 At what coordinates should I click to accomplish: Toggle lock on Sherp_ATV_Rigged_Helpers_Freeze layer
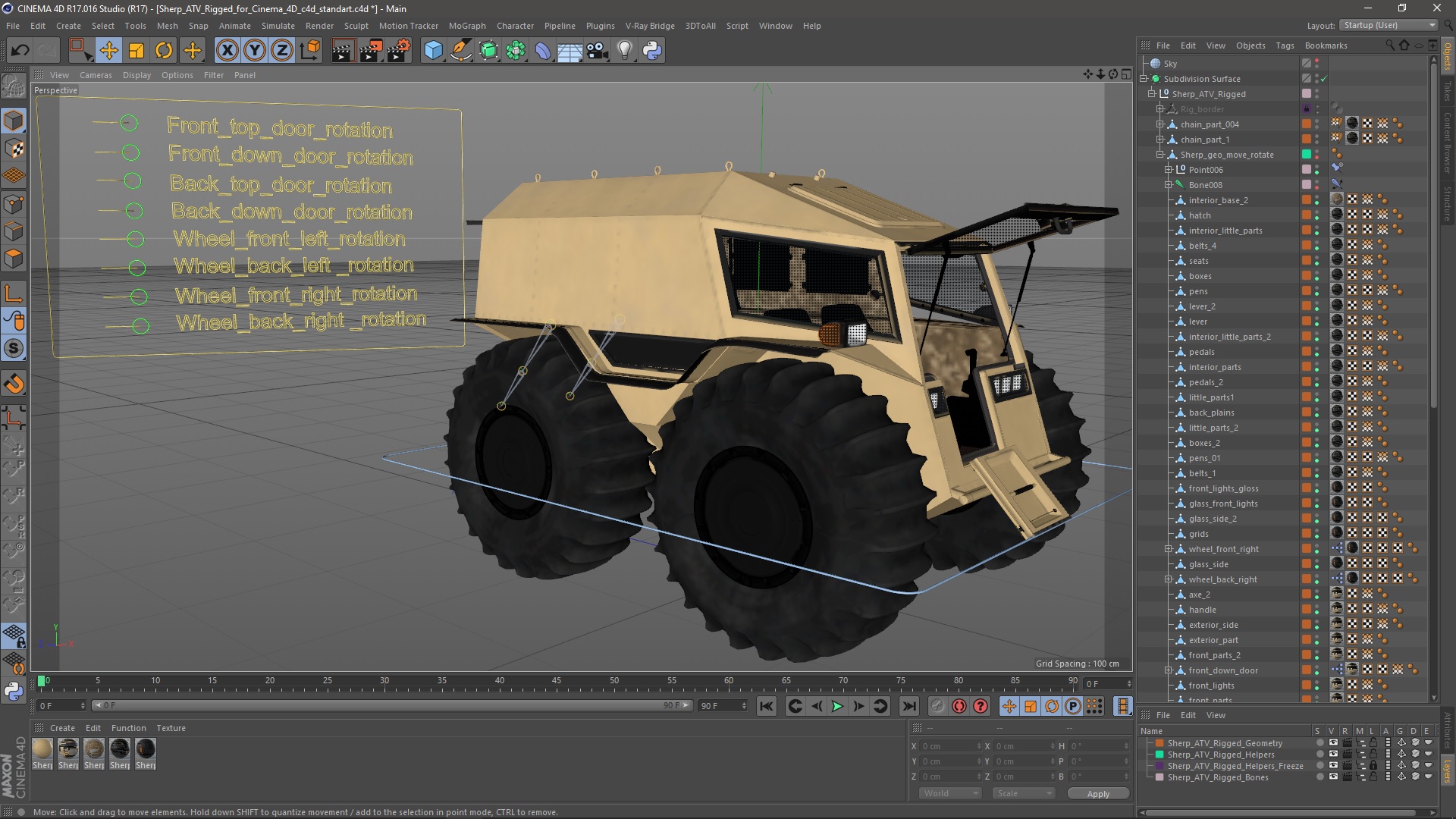click(x=1373, y=766)
